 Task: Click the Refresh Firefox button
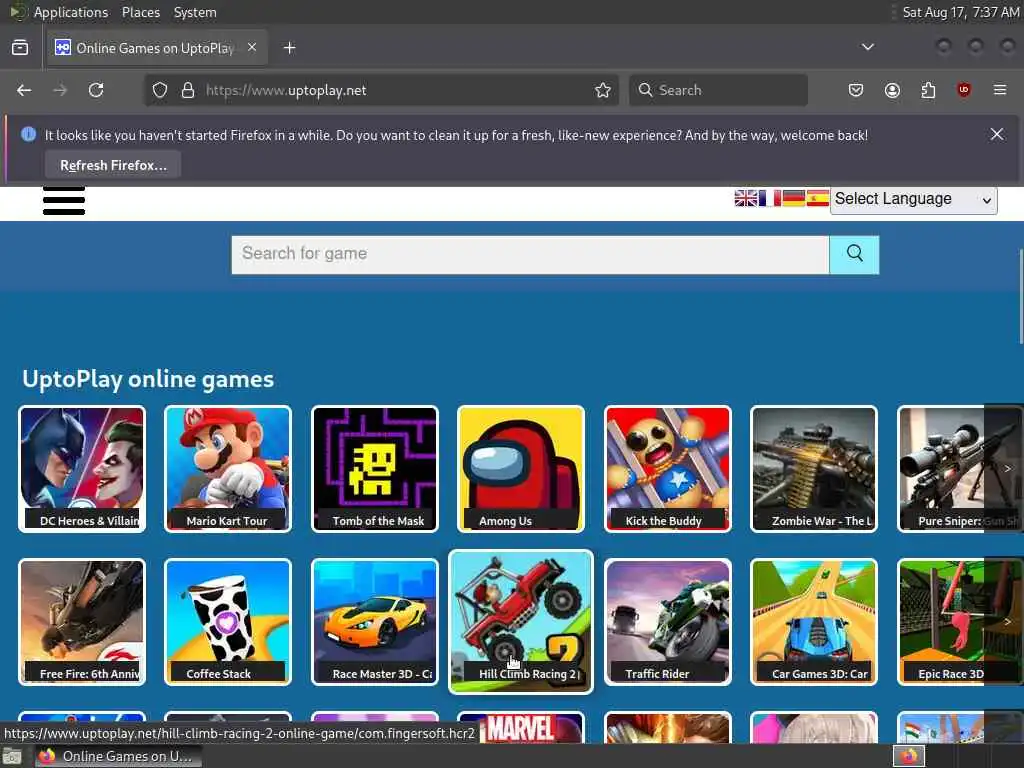click(x=113, y=165)
